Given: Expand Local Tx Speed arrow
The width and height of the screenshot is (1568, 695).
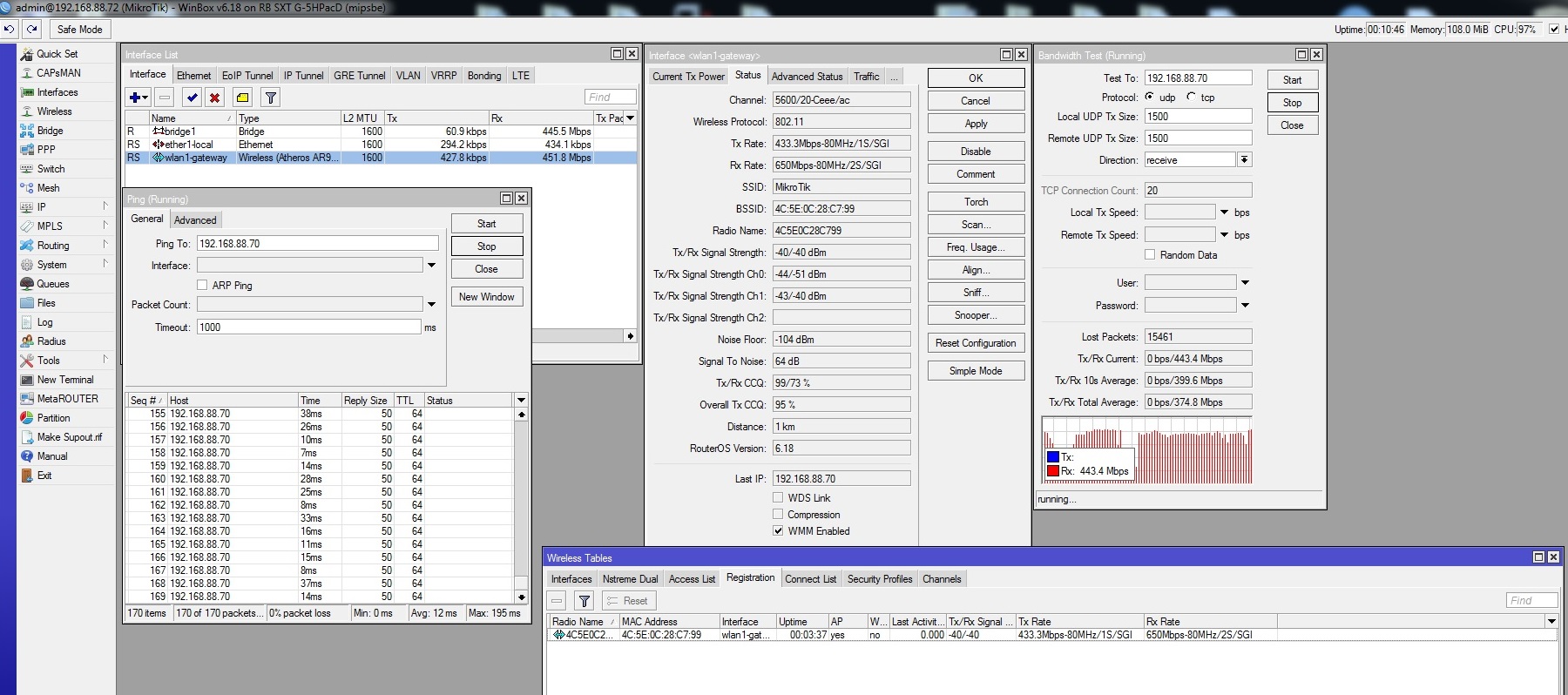Looking at the screenshot, I should pos(1224,213).
